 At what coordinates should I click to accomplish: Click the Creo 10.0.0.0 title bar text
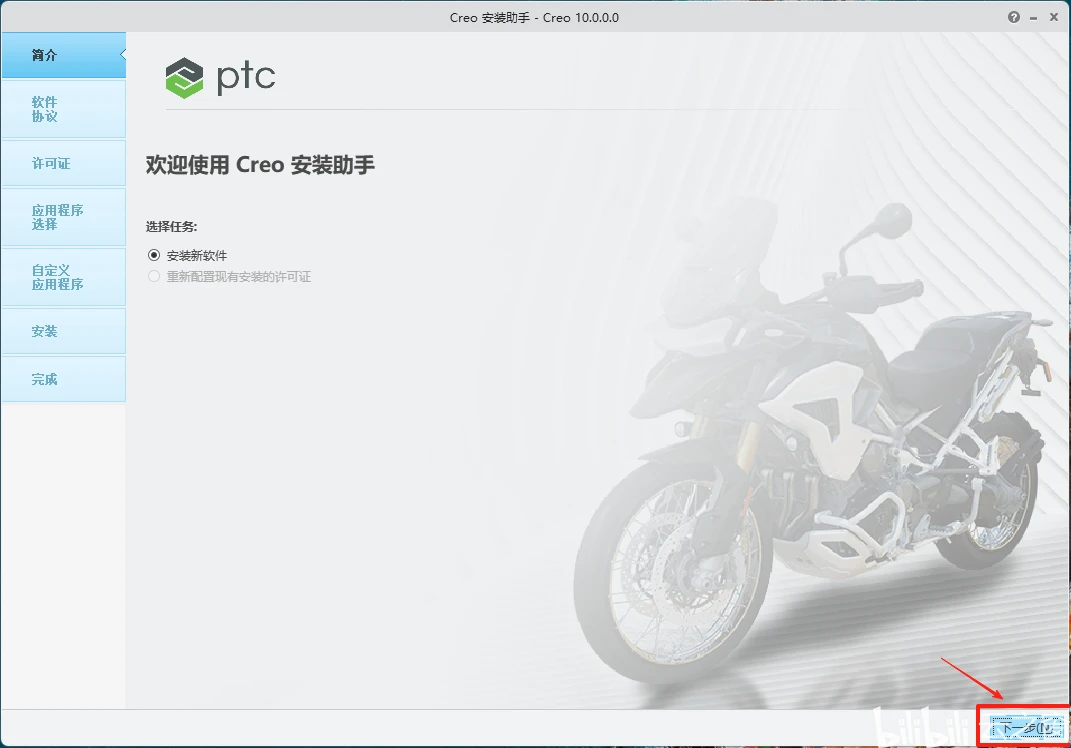tap(535, 16)
